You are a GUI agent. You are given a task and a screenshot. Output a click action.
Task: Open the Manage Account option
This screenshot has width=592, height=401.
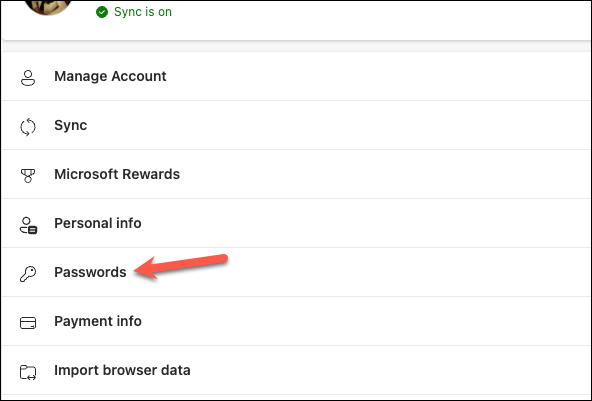[296, 76]
